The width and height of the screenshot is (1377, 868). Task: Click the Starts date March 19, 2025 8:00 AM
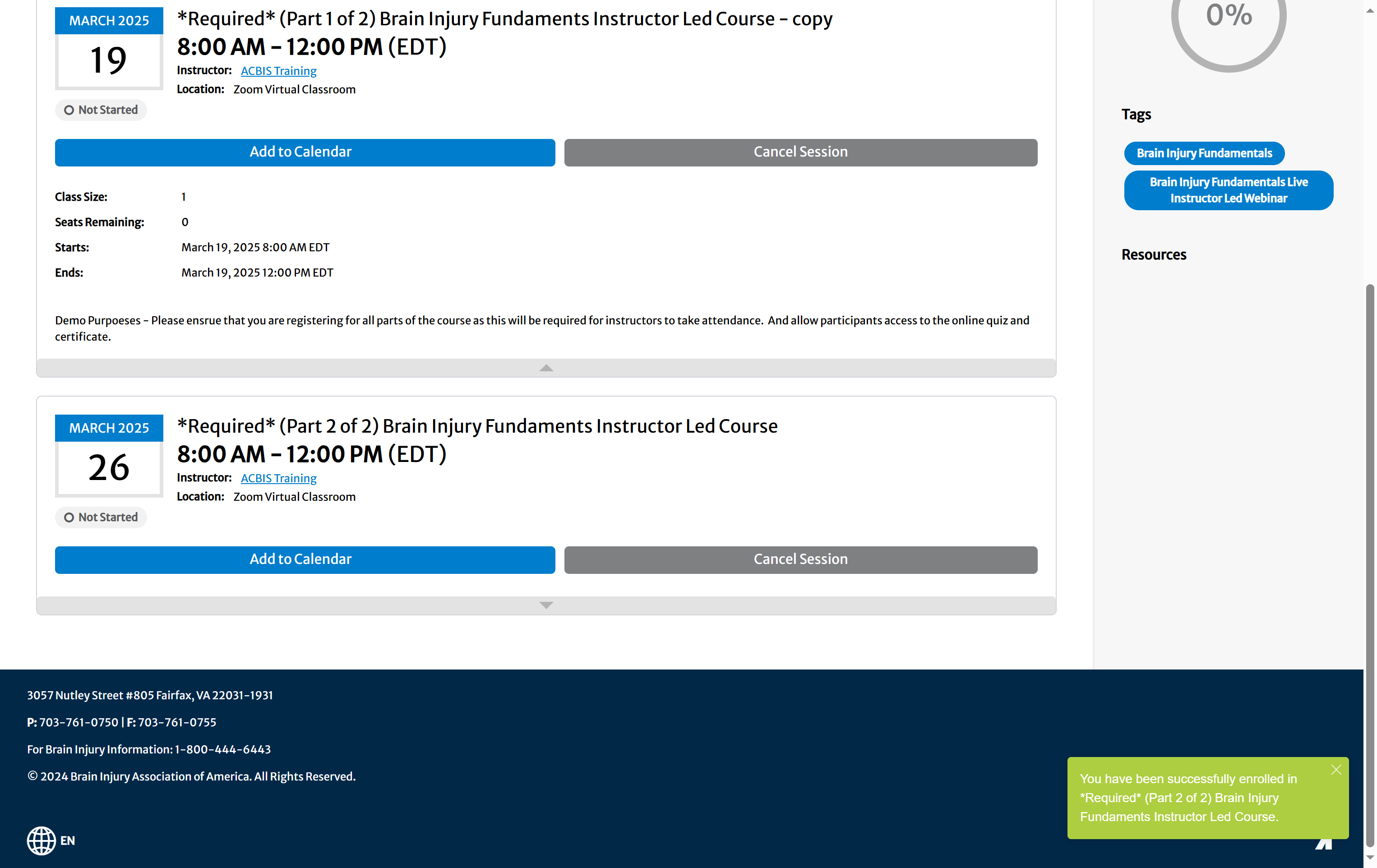[255, 247]
